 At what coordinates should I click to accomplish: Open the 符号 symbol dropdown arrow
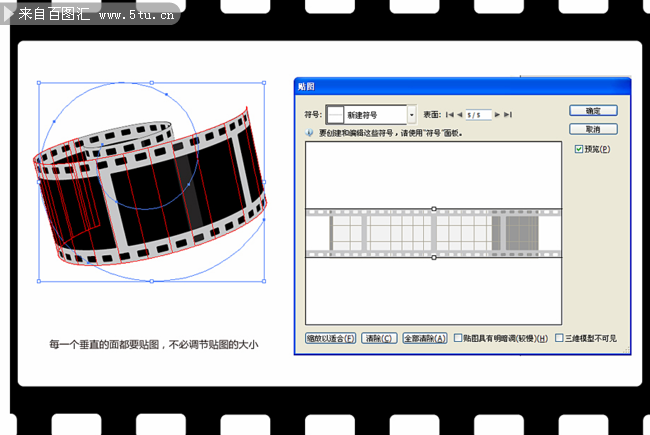[x=411, y=115]
